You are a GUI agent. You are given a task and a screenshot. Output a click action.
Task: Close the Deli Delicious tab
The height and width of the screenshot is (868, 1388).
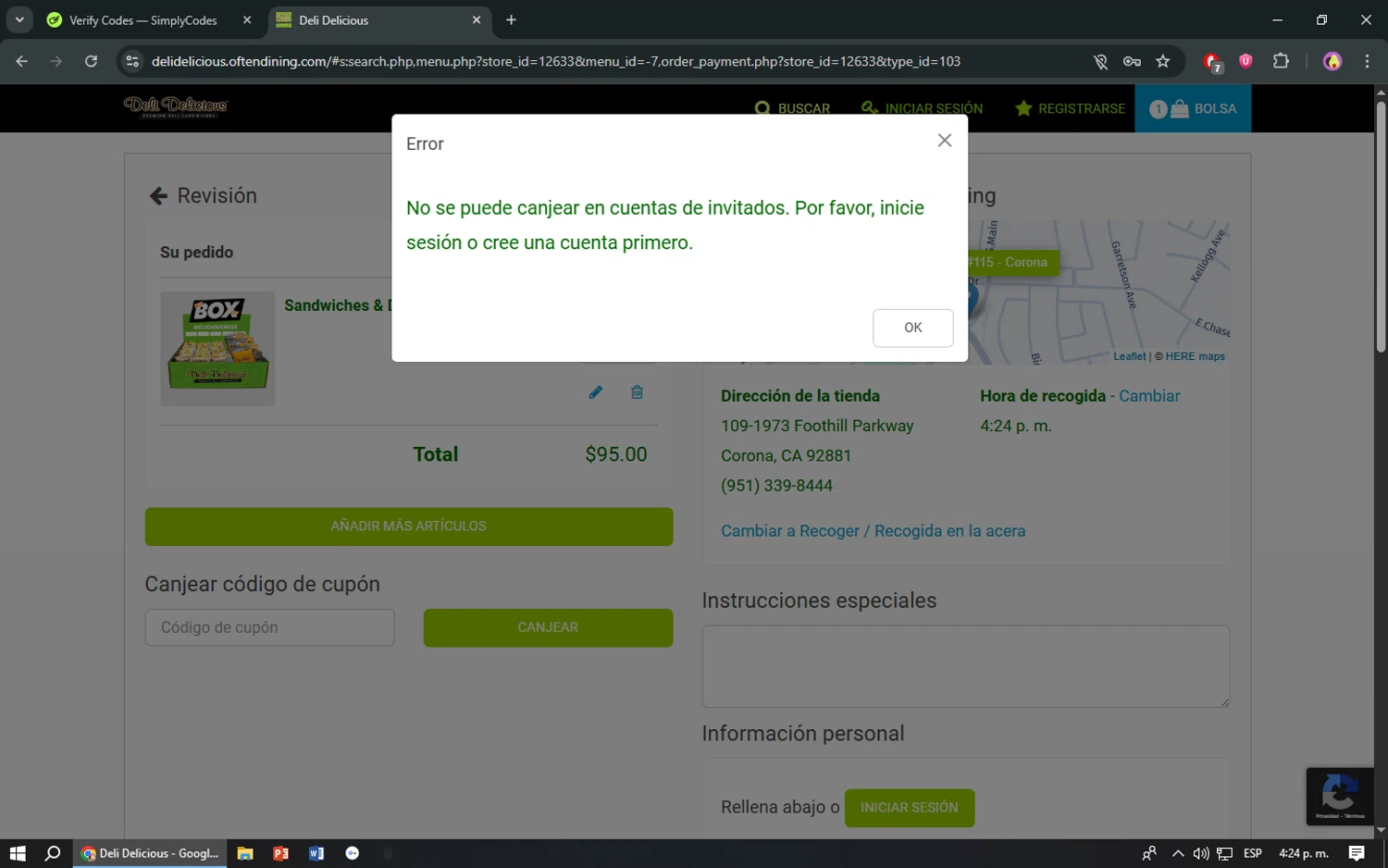(477, 20)
